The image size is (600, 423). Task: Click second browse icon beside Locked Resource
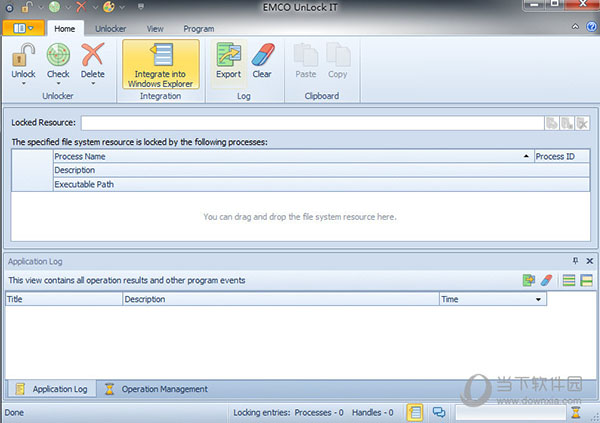point(567,123)
